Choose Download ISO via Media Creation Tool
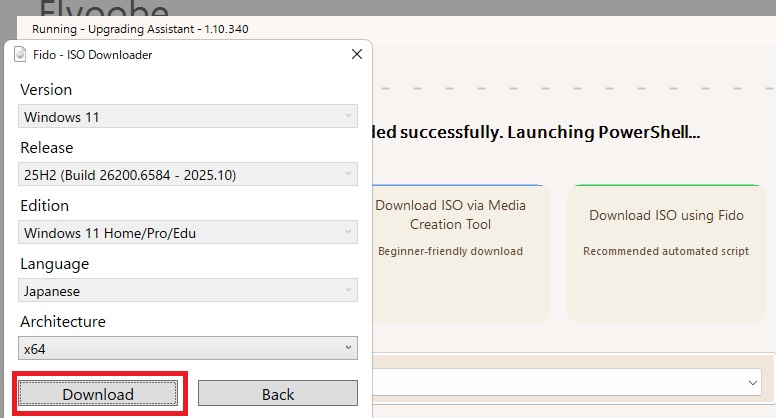Viewport: 776px width, 418px height. [x=450, y=250]
